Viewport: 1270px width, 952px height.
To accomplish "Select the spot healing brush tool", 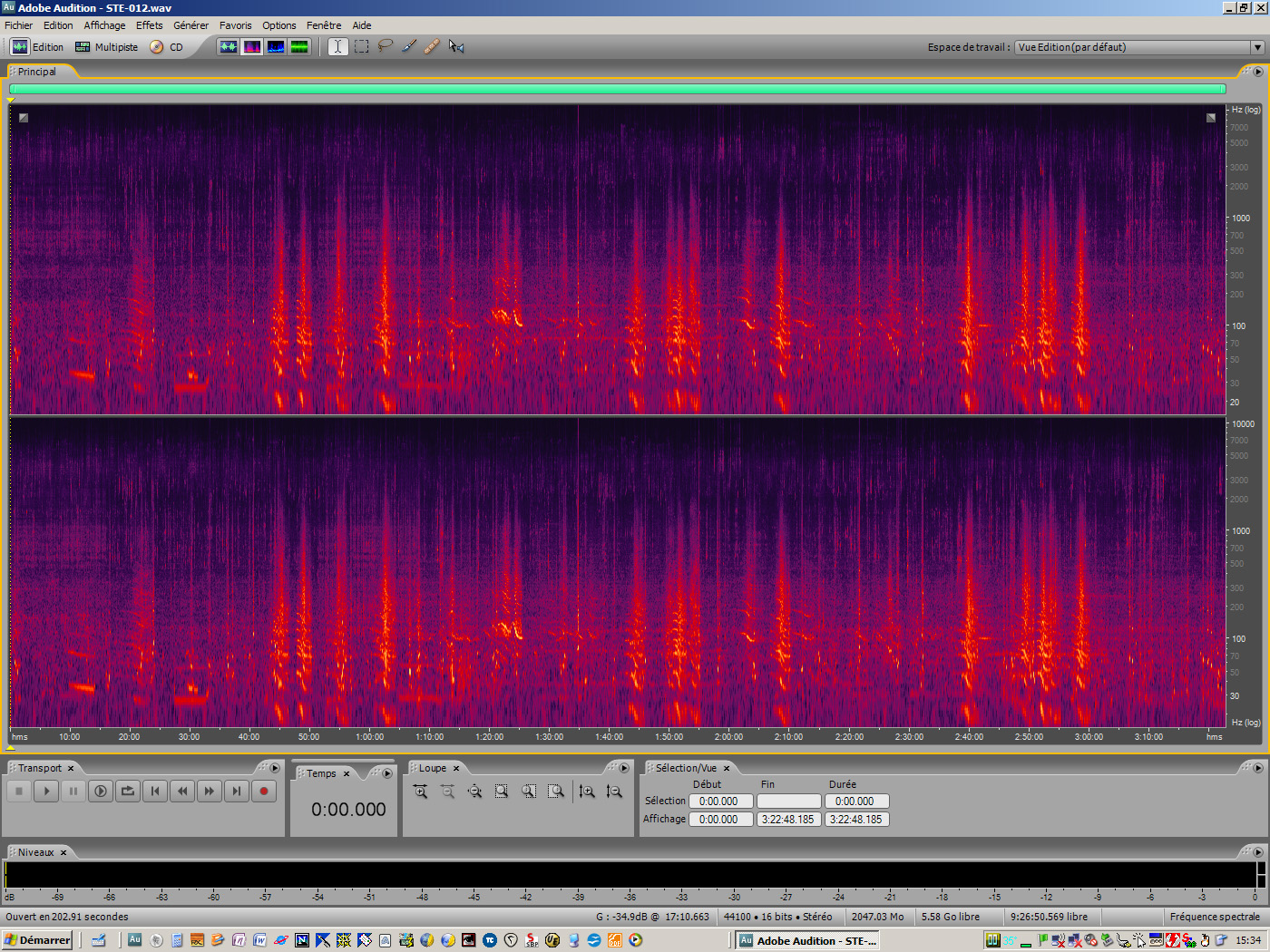I will tap(432, 46).
